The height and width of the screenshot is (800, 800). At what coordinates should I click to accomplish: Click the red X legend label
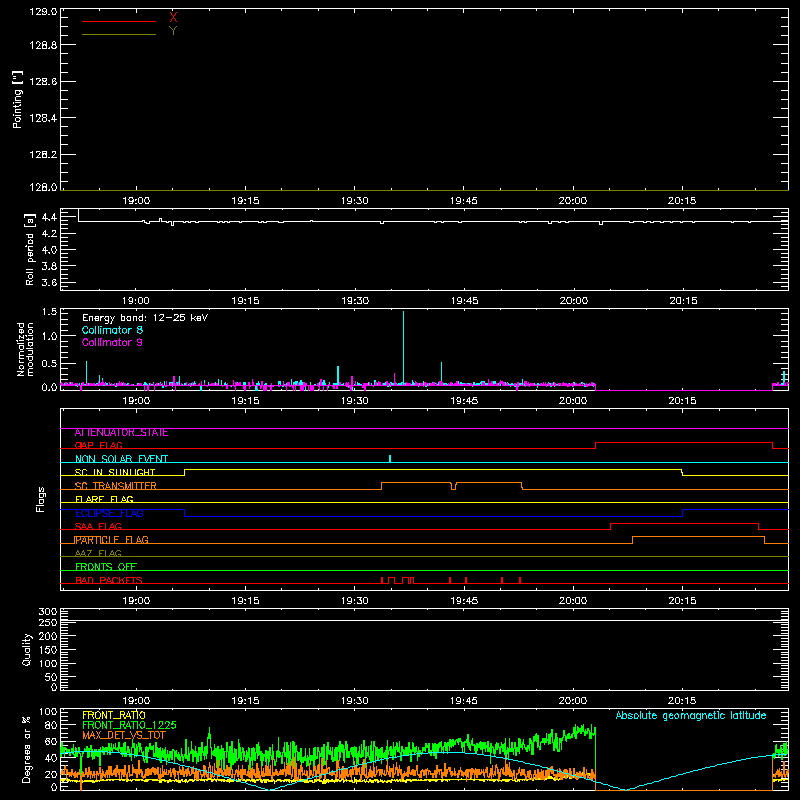point(173,18)
